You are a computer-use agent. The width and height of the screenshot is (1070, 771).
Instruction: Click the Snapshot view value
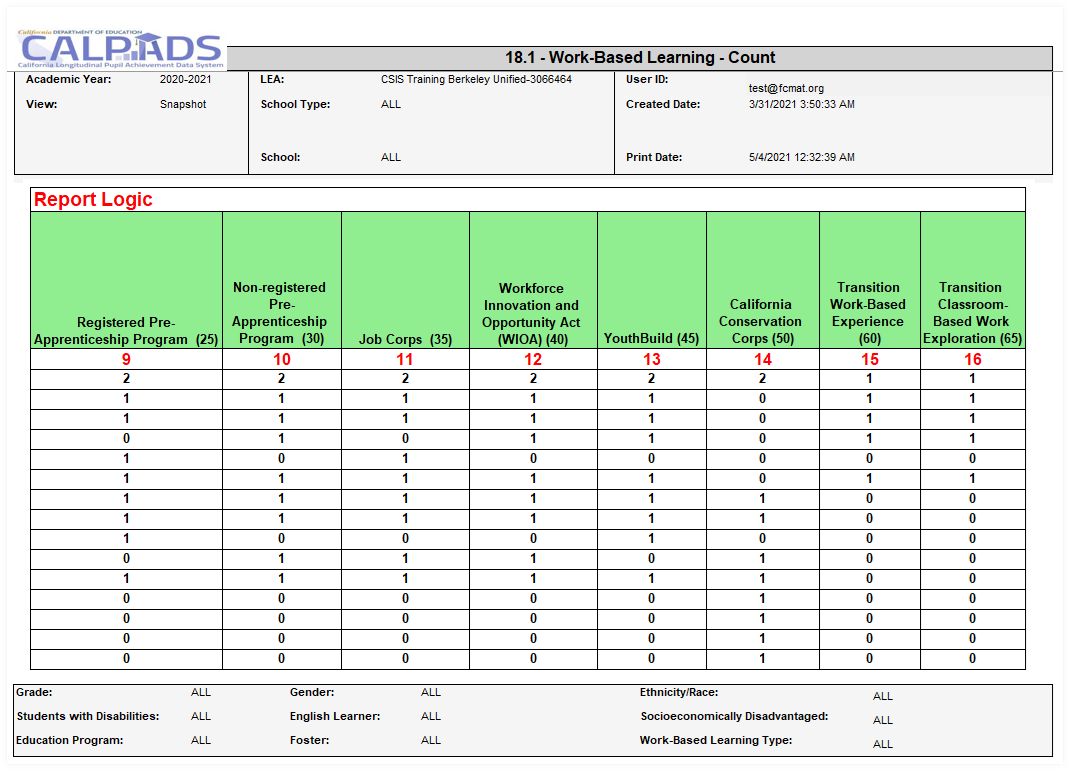pos(183,104)
